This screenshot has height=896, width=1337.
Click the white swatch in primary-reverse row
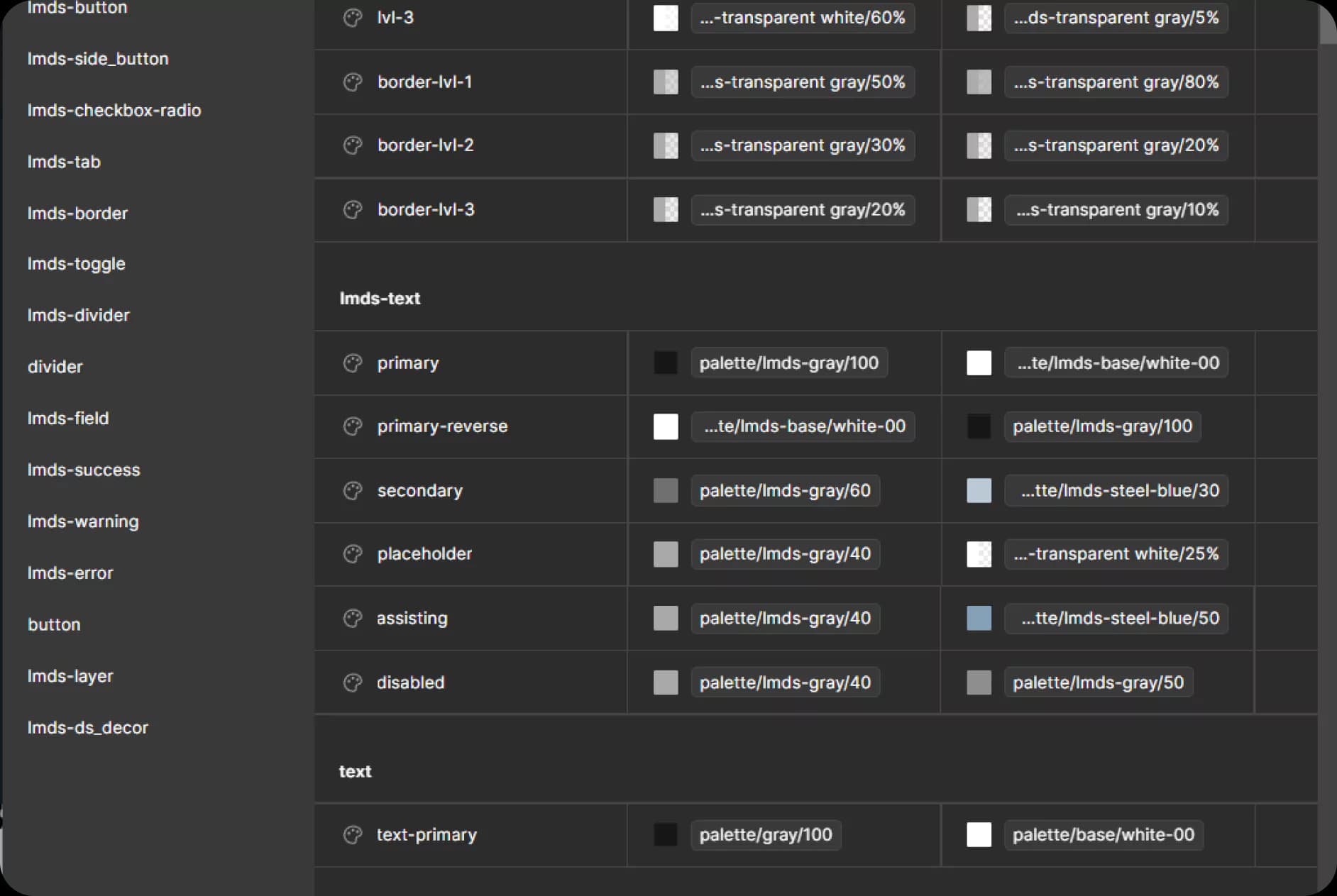(x=666, y=426)
